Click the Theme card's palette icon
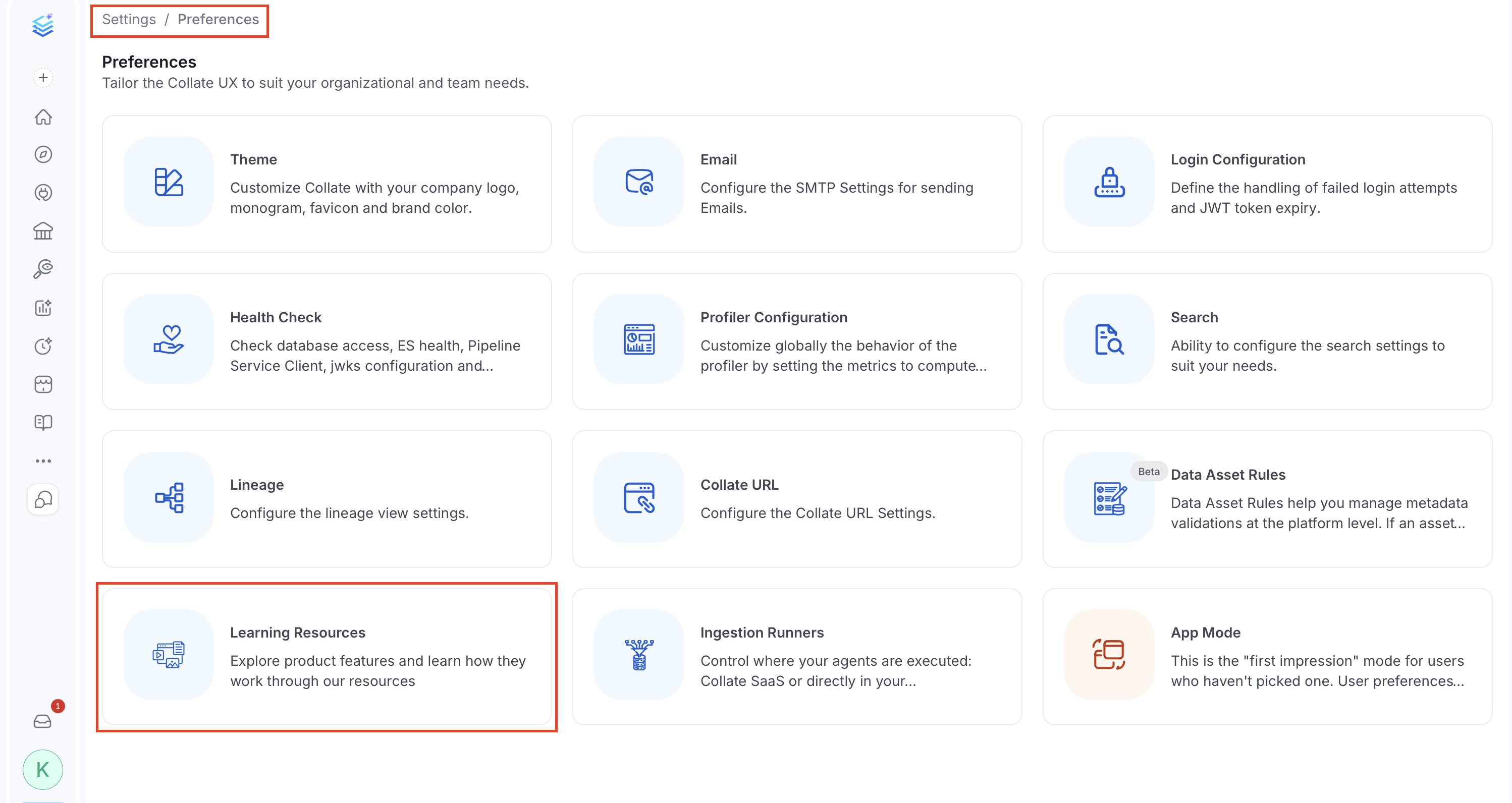This screenshot has height=803, width=1512. [x=169, y=182]
